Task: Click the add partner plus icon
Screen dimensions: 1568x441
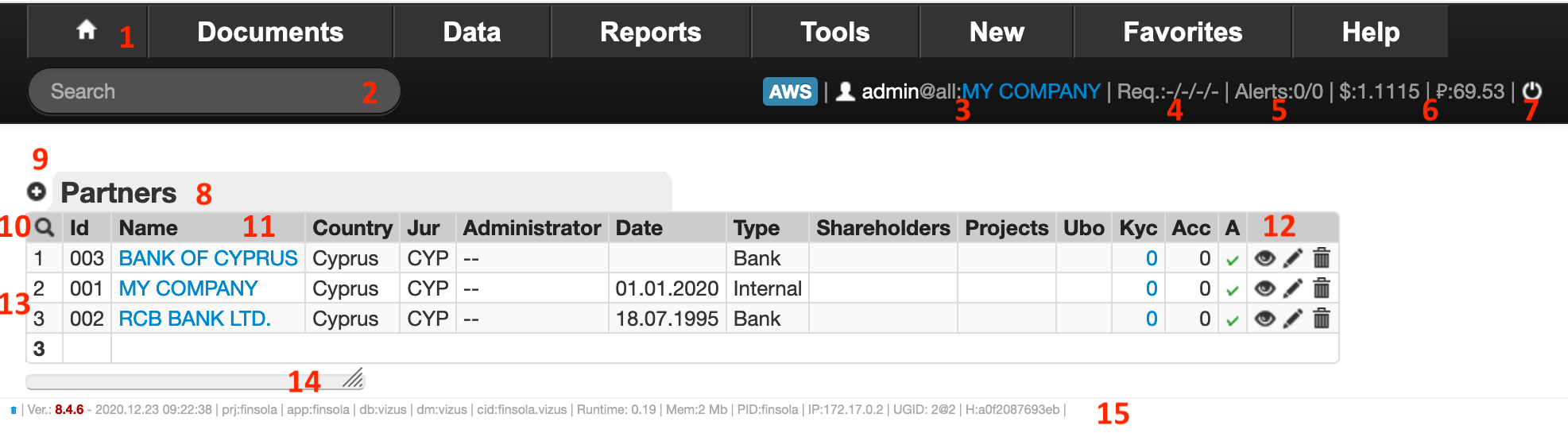Action: (37, 191)
